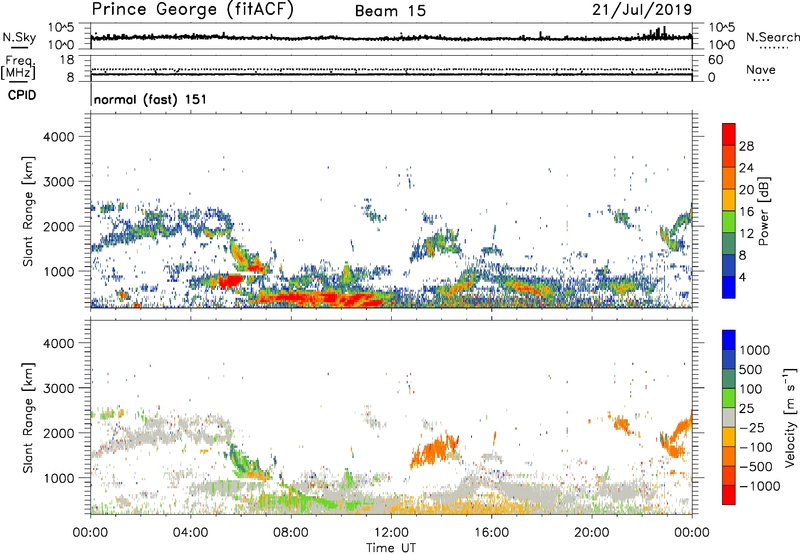Click the '12:00' time axis tick label
This screenshot has height=554, width=800.
tap(391, 533)
